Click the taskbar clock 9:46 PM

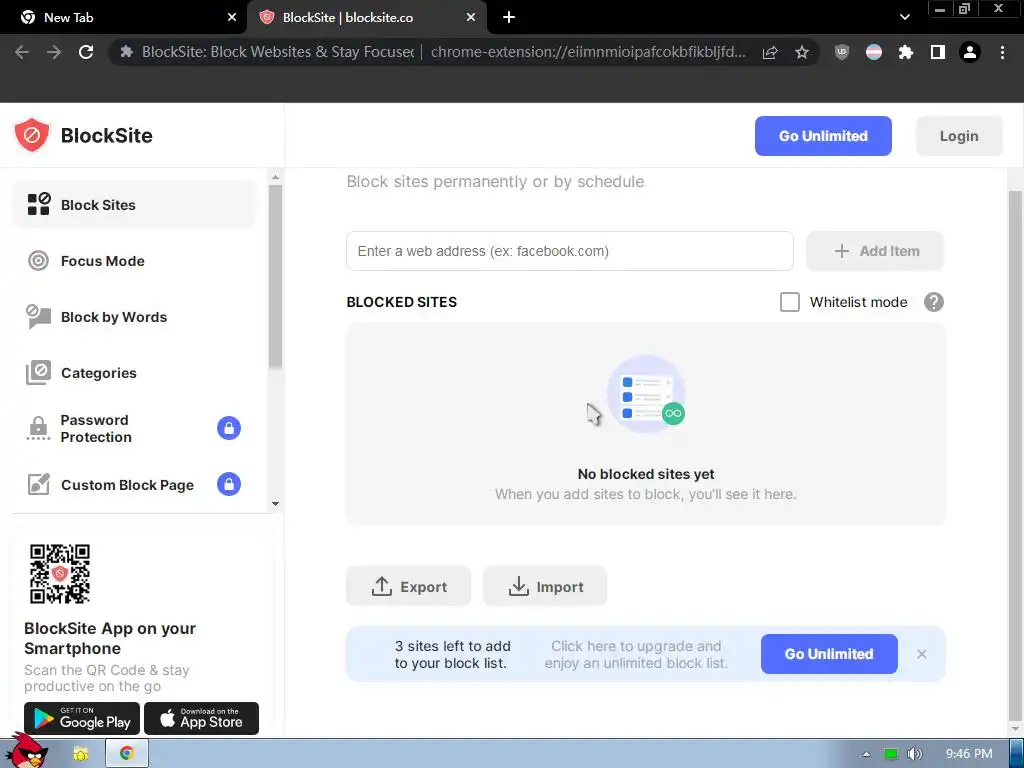pos(968,754)
